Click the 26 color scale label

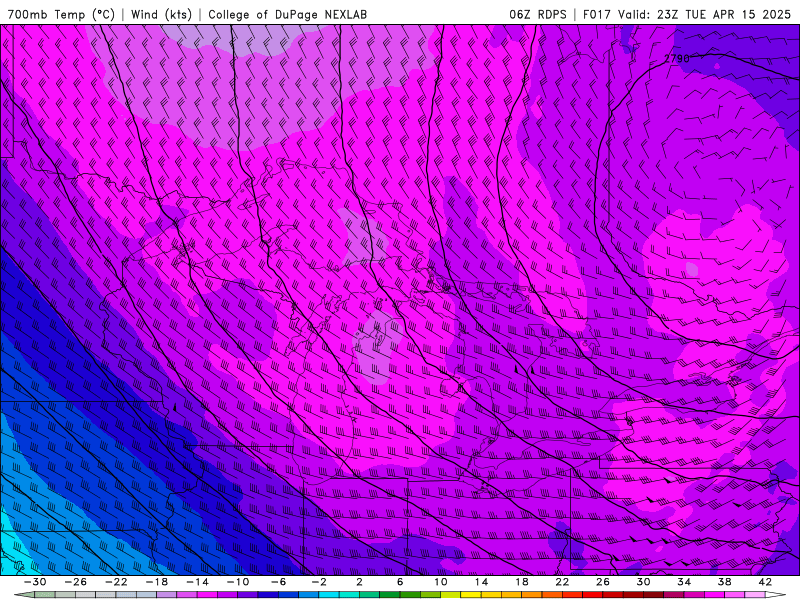603,582
